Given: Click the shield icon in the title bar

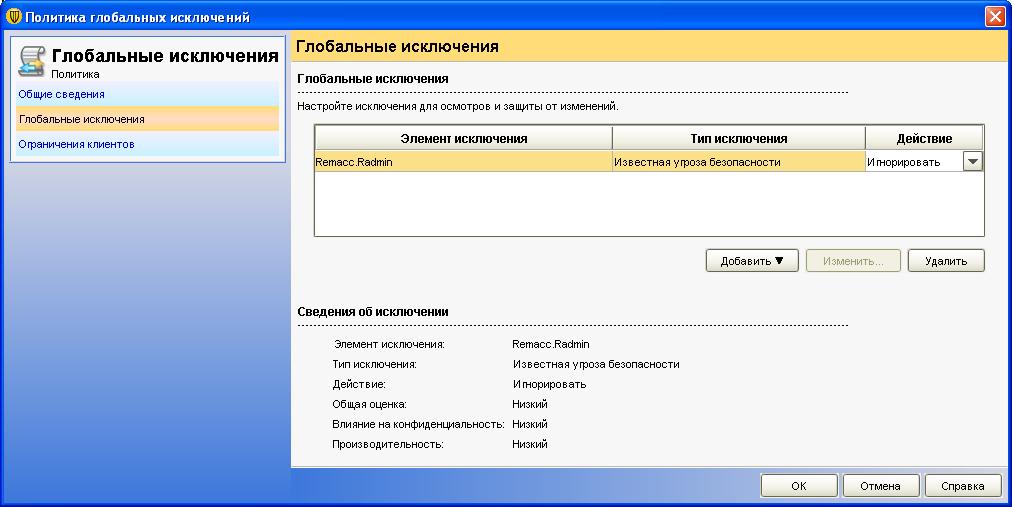Looking at the screenshot, I should [x=14, y=16].
